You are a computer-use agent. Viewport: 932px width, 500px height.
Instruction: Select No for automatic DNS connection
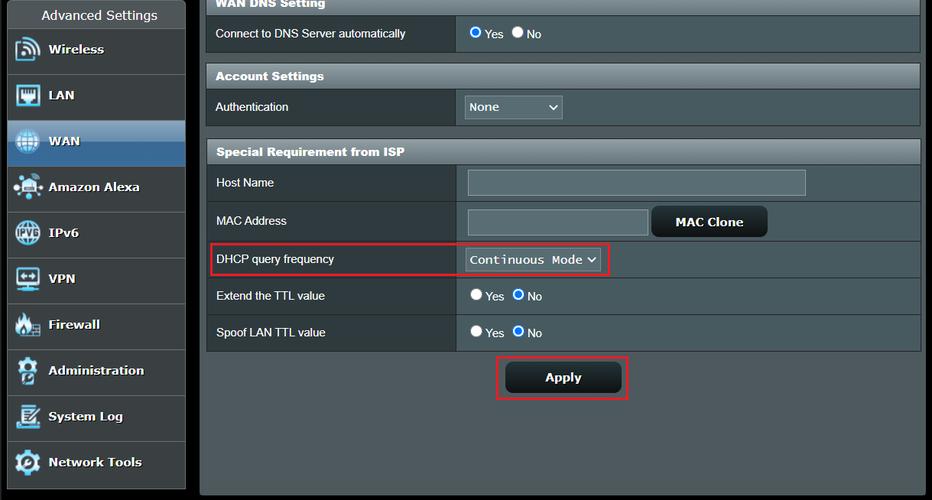point(518,33)
